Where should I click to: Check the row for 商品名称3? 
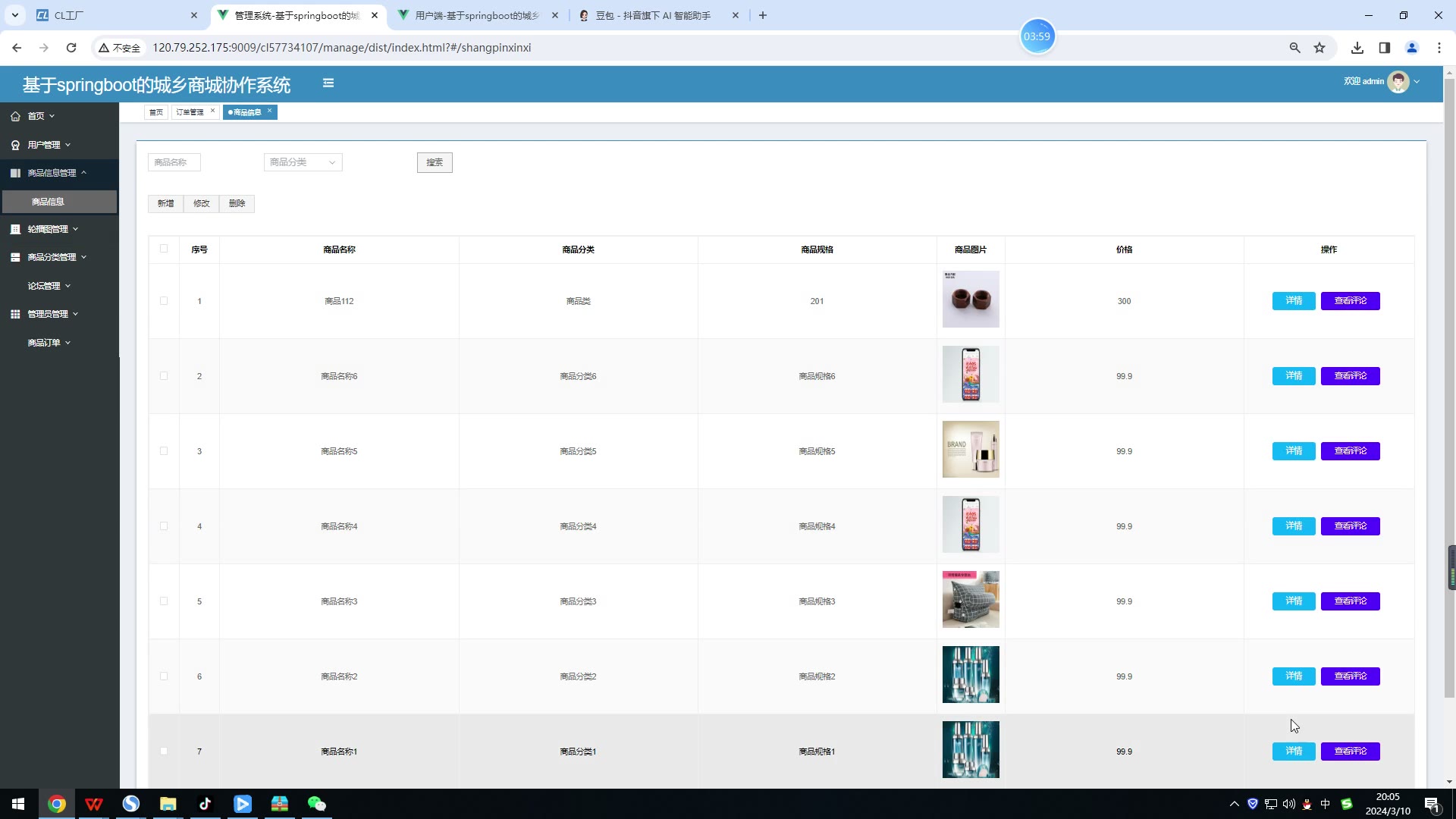(x=164, y=601)
